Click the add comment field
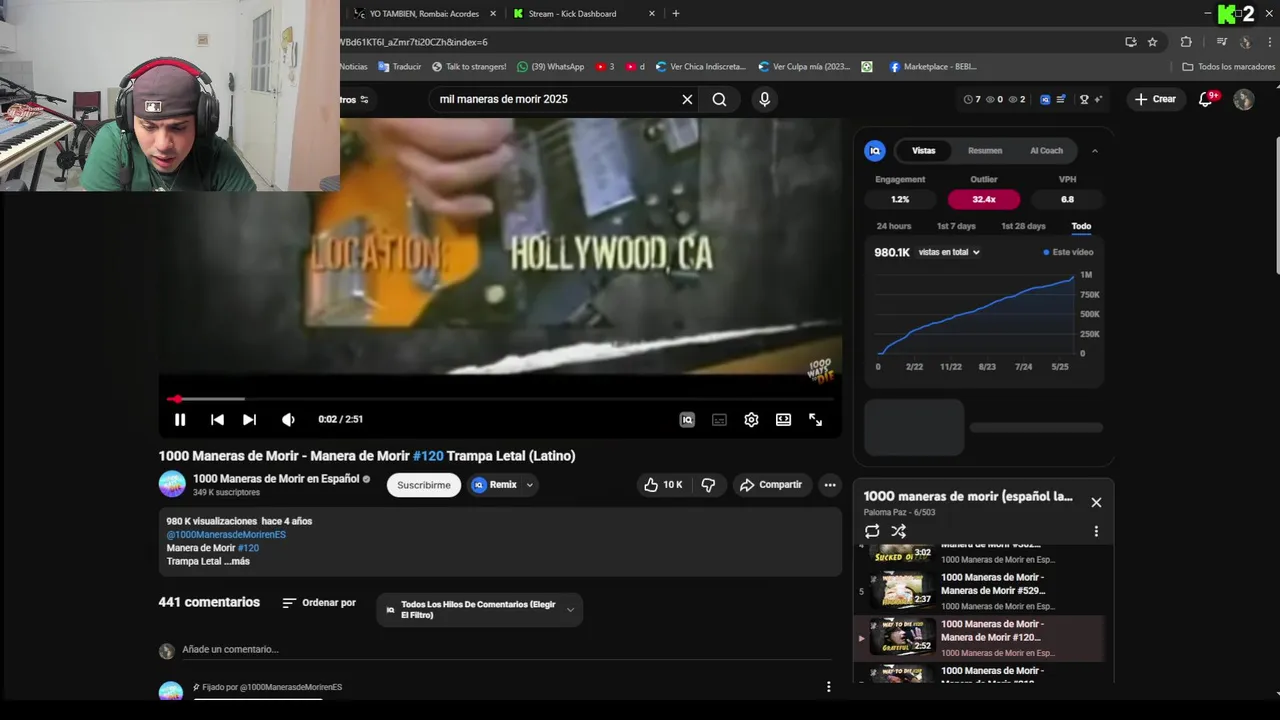1280x720 pixels. click(x=505, y=650)
